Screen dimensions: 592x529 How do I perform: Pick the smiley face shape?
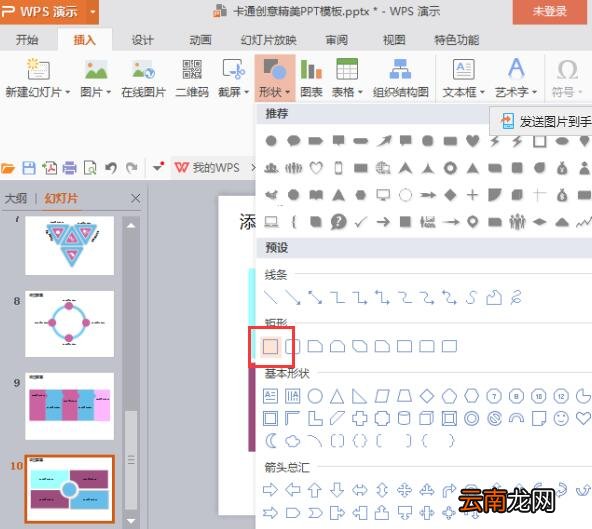[x=561, y=418]
